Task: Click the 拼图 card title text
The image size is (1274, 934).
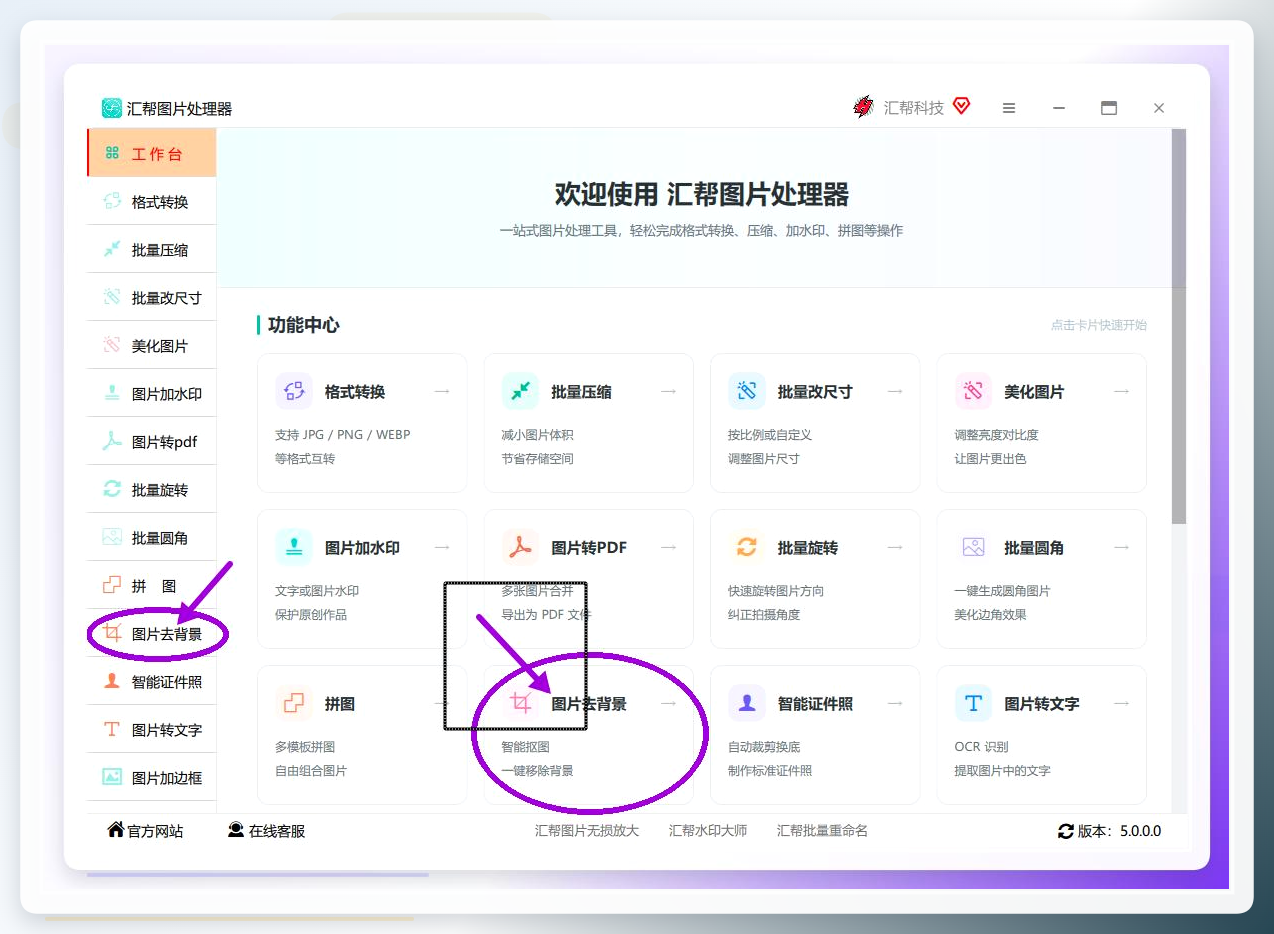Action: pyautogui.click(x=340, y=703)
